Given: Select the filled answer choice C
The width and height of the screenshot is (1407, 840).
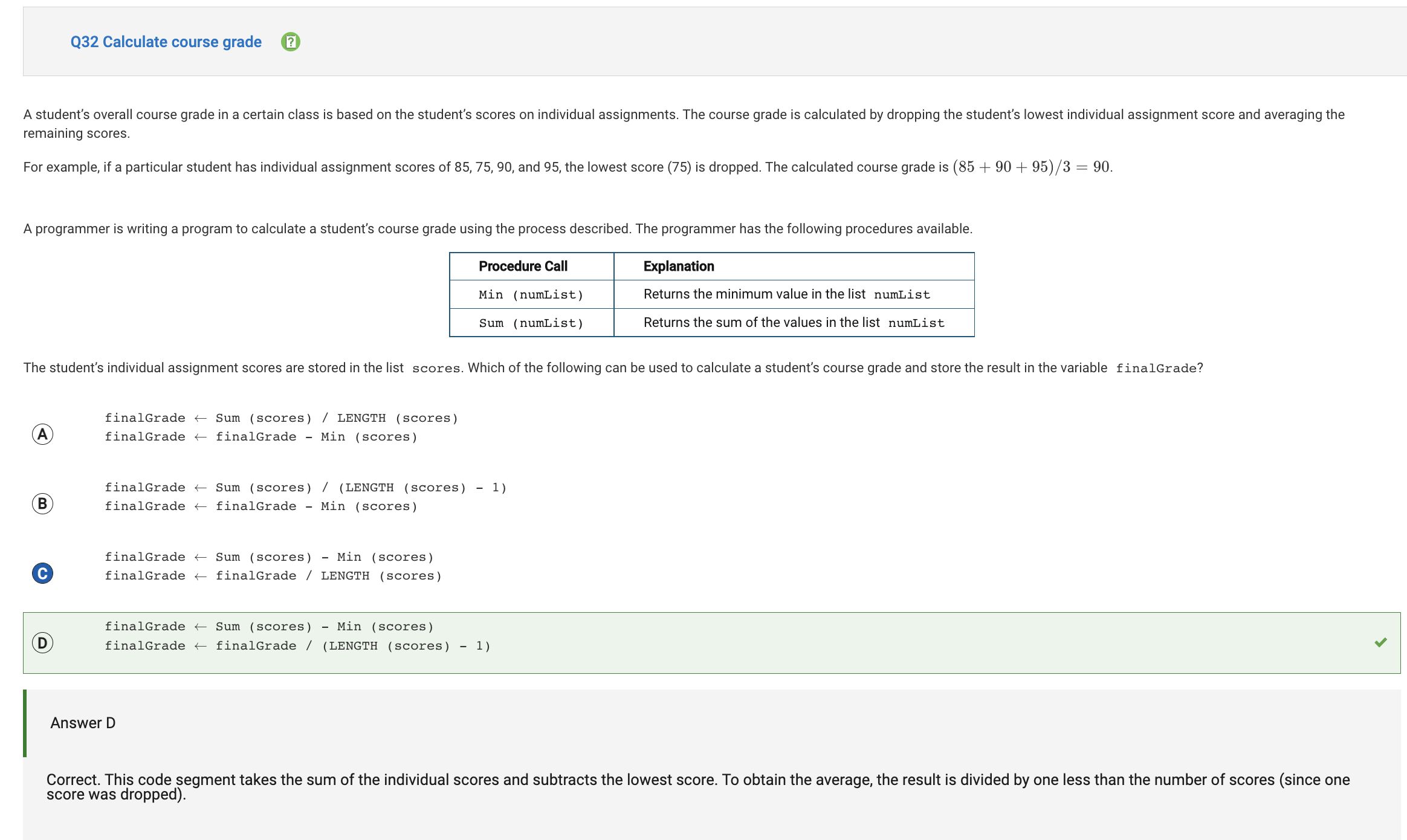Looking at the screenshot, I should pyautogui.click(x=42, y=573).
